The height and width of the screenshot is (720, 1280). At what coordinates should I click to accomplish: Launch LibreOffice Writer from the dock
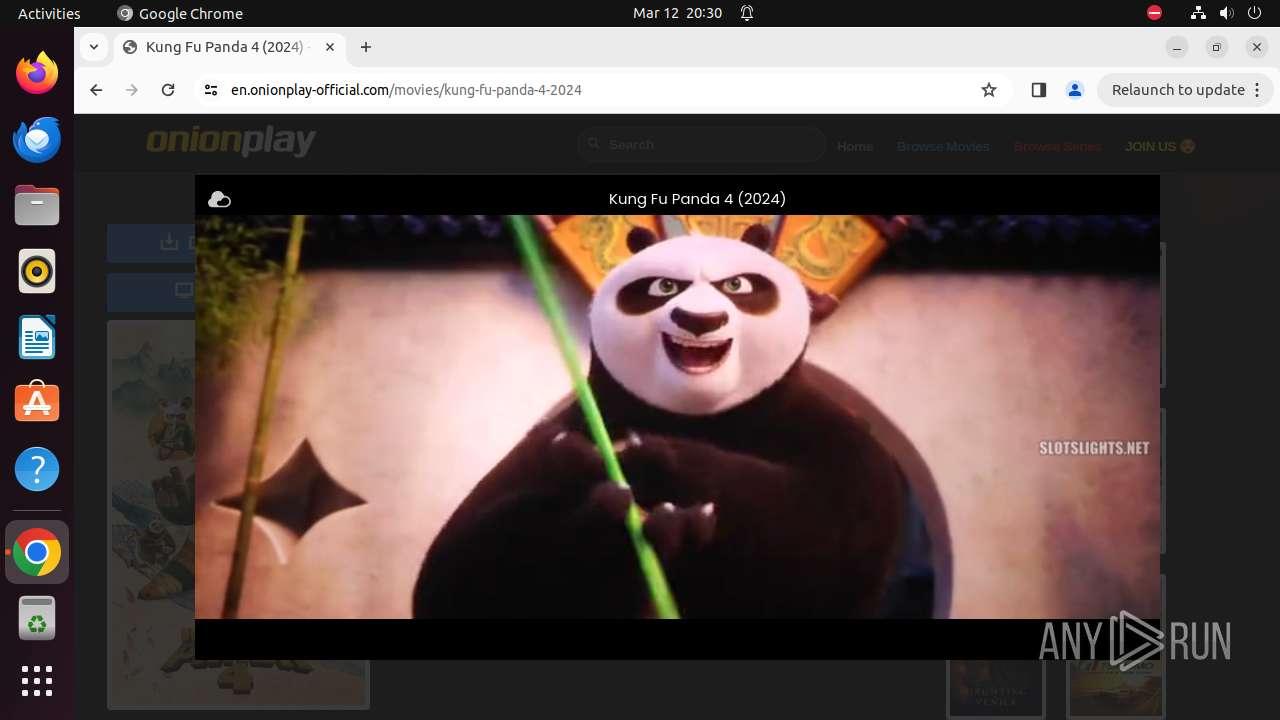[37, 337]
